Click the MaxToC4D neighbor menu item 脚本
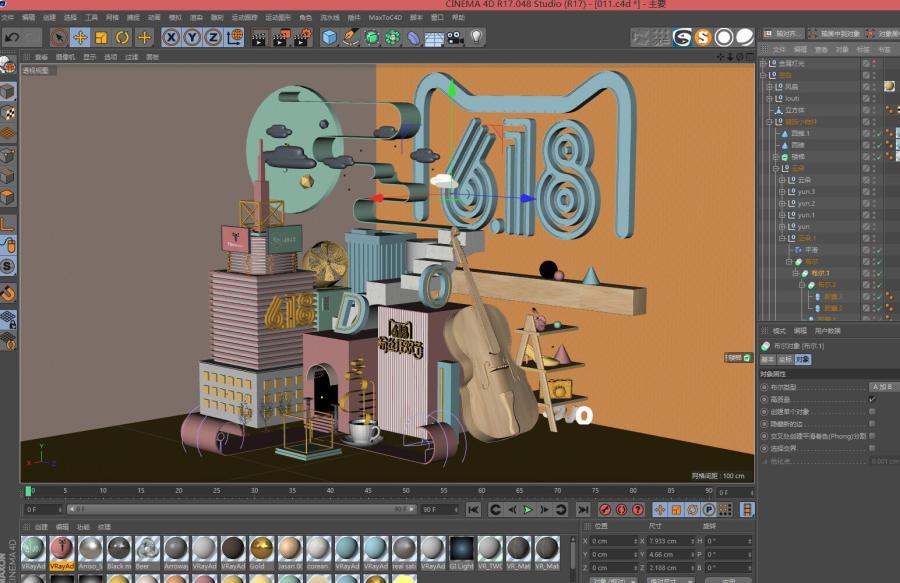Viewport: 900px width, 583px height. tap(416, 17)
